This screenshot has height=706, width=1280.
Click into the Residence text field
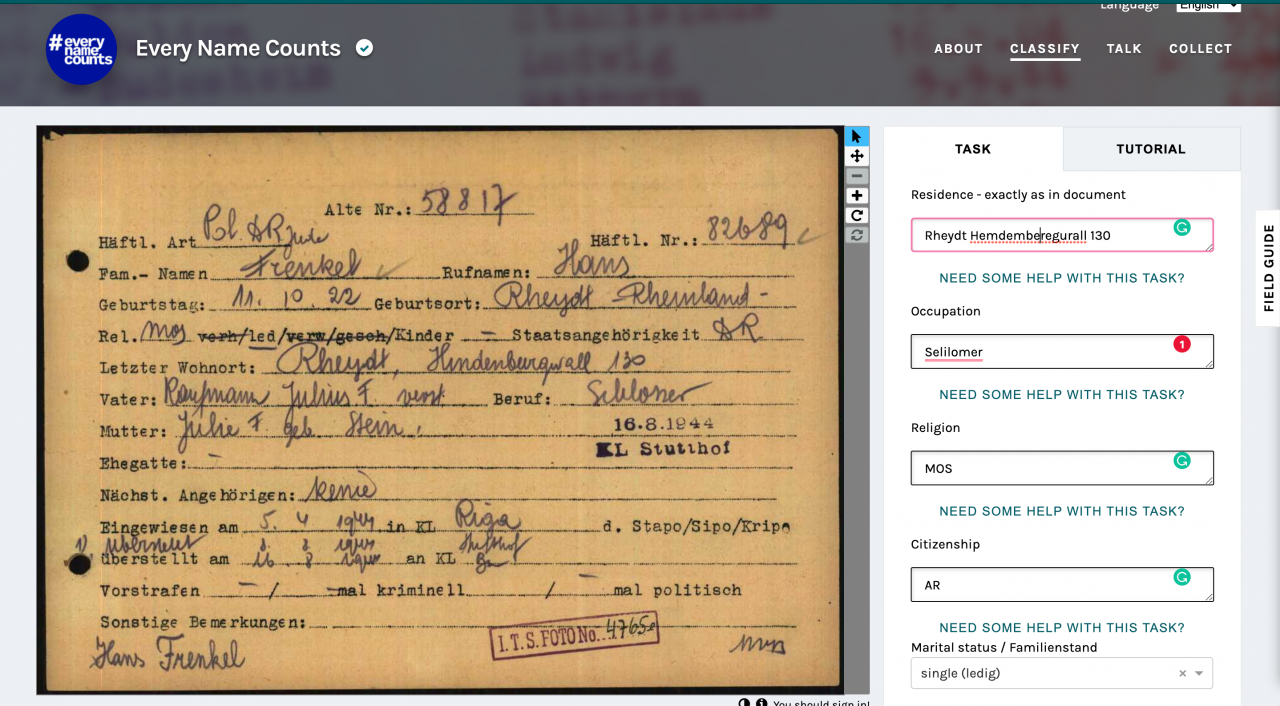(x=1062, y=235)
